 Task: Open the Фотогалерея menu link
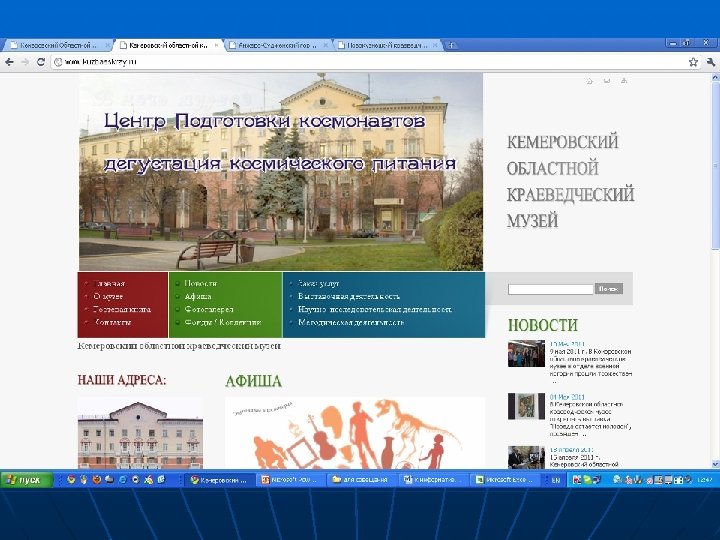(x=209, y=309)
